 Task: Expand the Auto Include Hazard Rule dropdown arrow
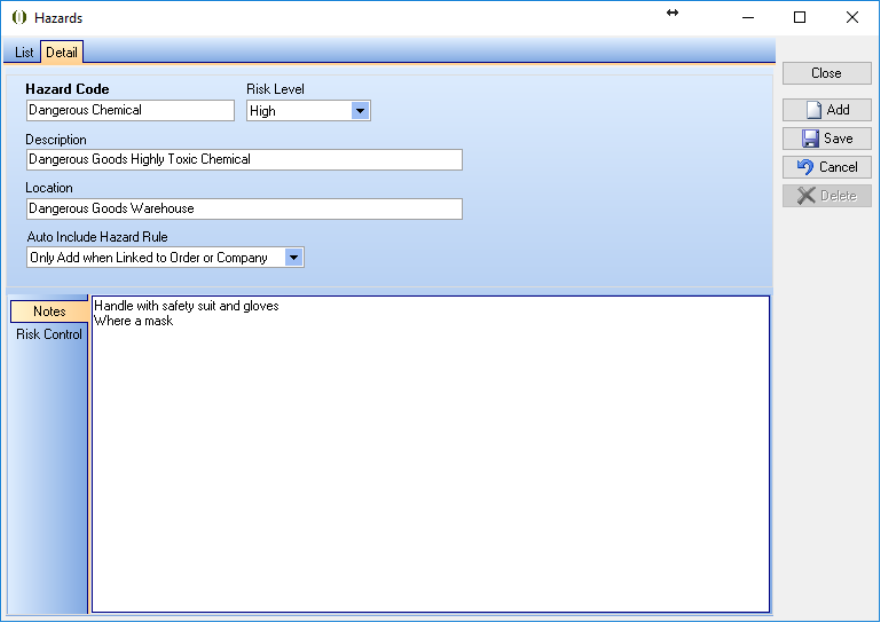[294, 258]
